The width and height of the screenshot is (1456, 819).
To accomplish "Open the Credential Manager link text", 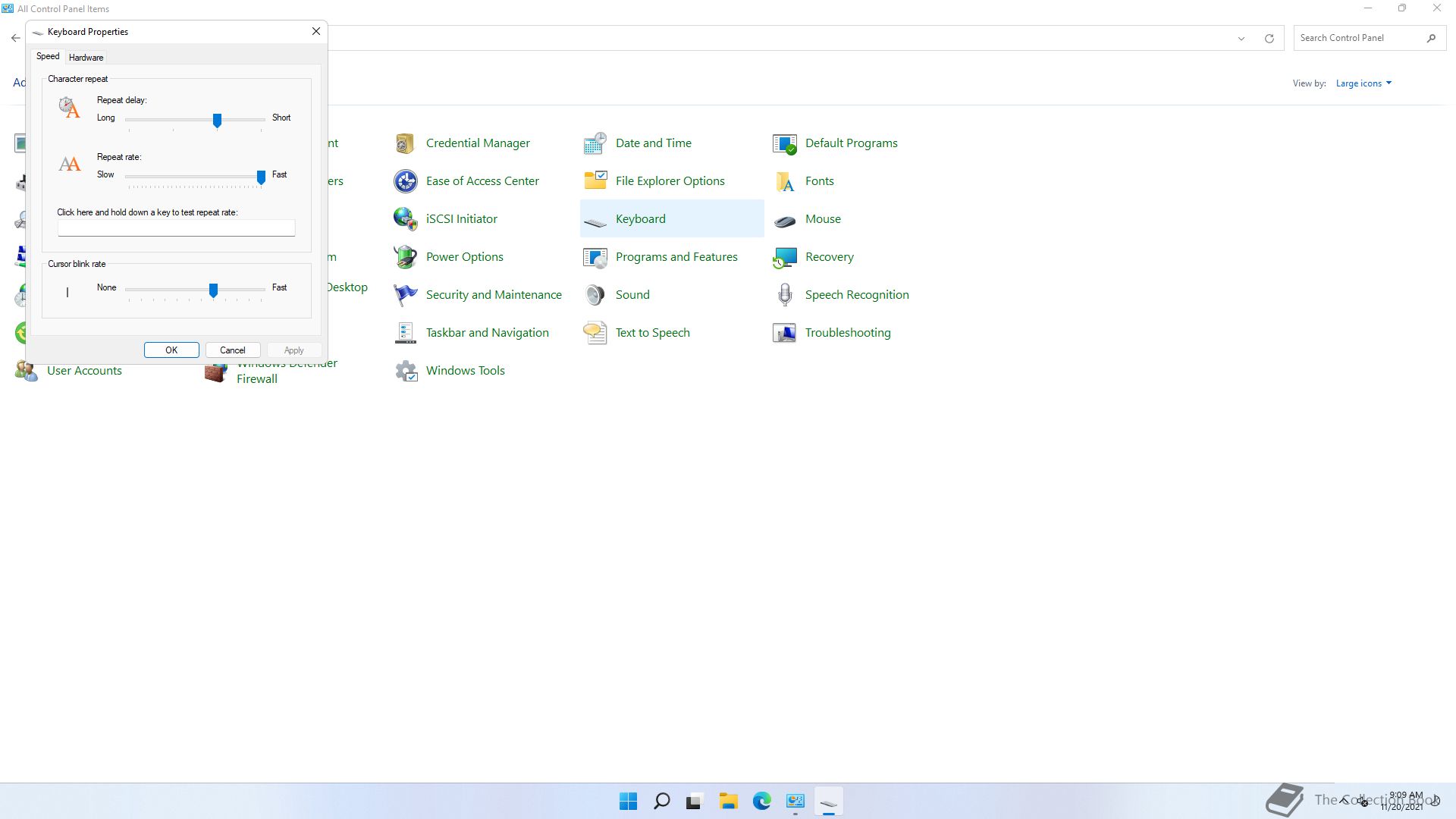I will (478, 143).
